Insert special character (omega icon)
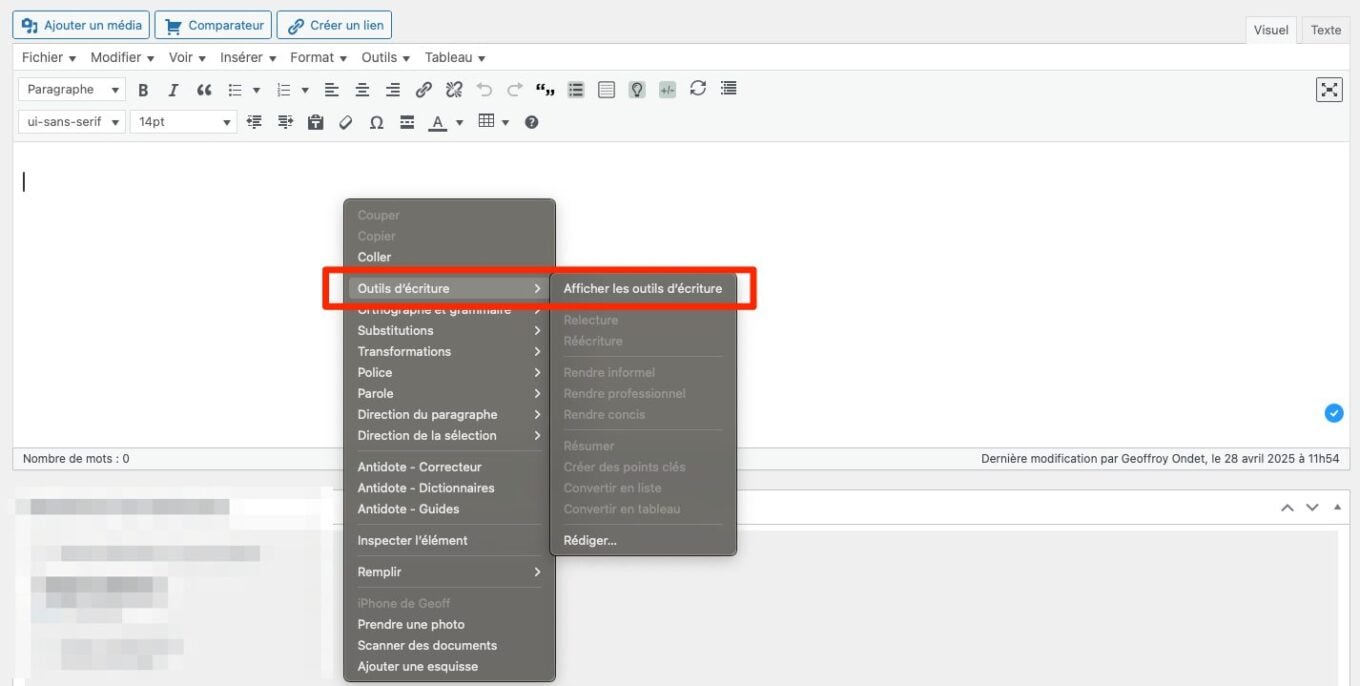The width and height of the screenshot is (1360, 686). [376, 122]
